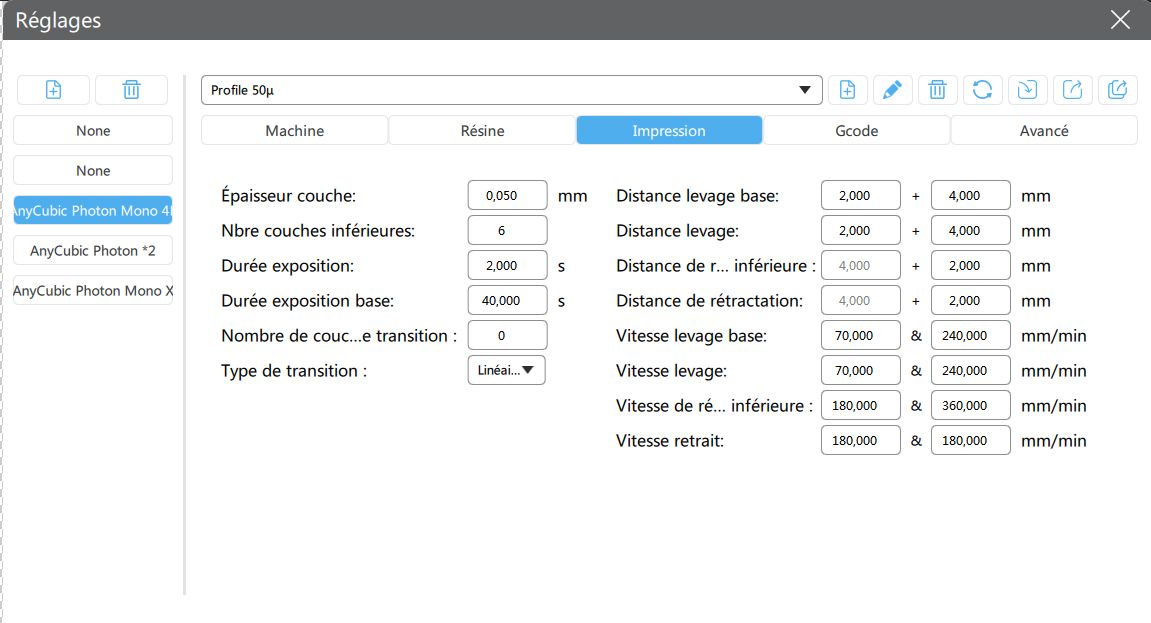Click the Épaisseur couche value field
1151x623 pixels.
(x=507, y=195)
